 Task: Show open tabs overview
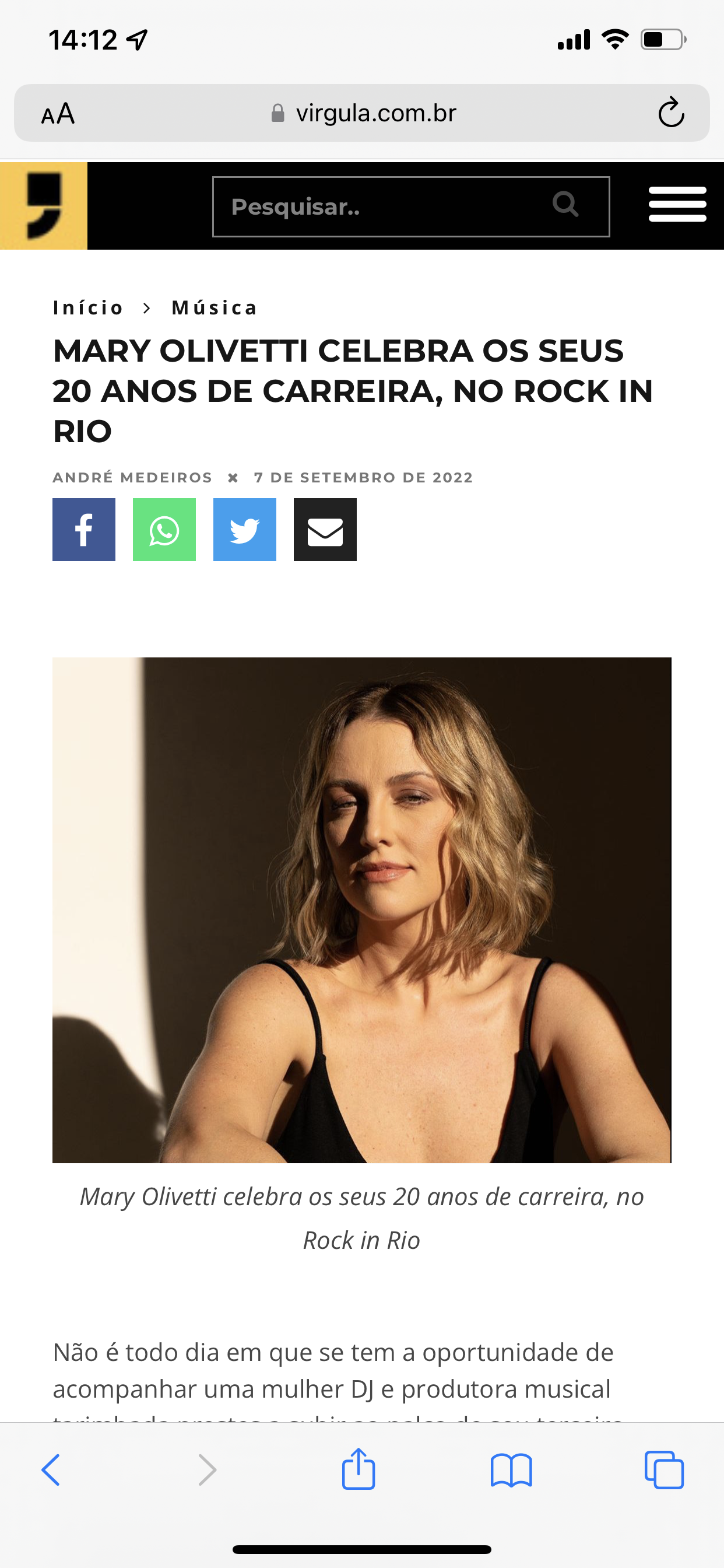pos(664,1470)
